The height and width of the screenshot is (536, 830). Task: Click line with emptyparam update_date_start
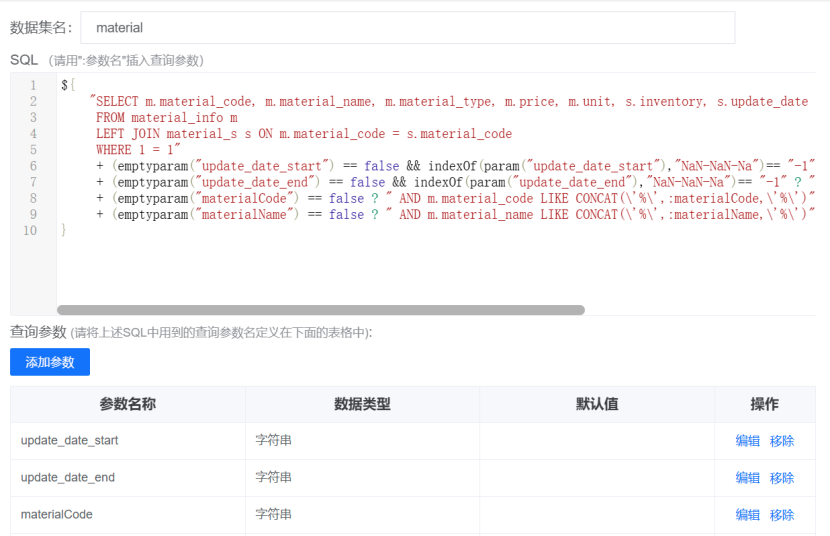(x=455, y=166)
